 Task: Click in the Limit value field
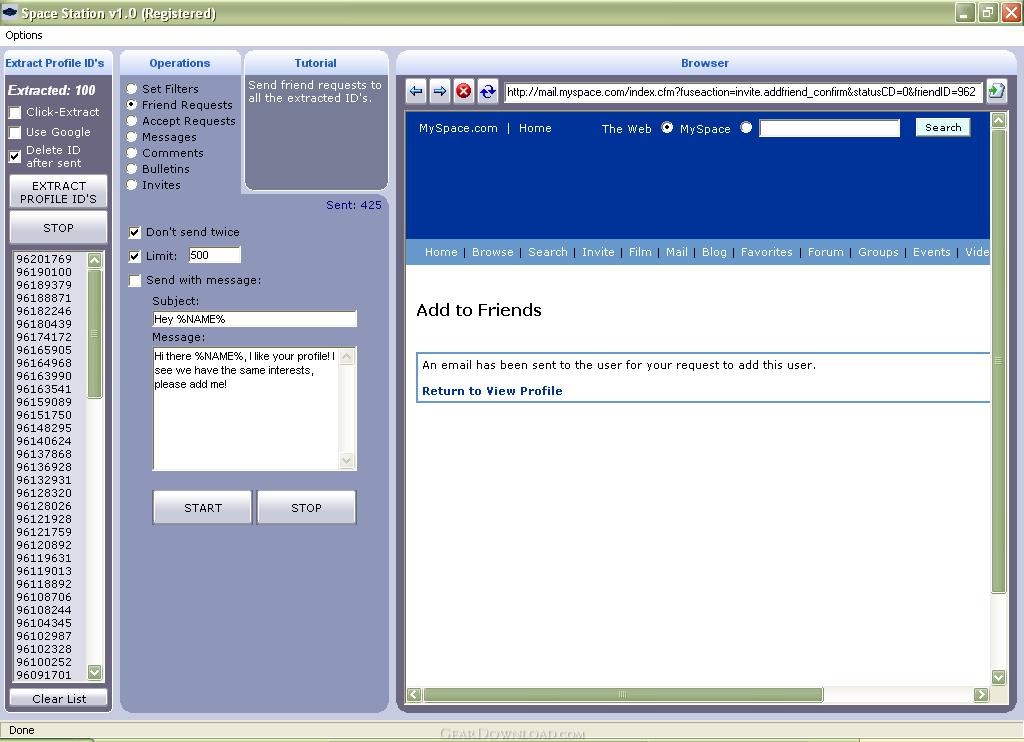coord(215,255)
